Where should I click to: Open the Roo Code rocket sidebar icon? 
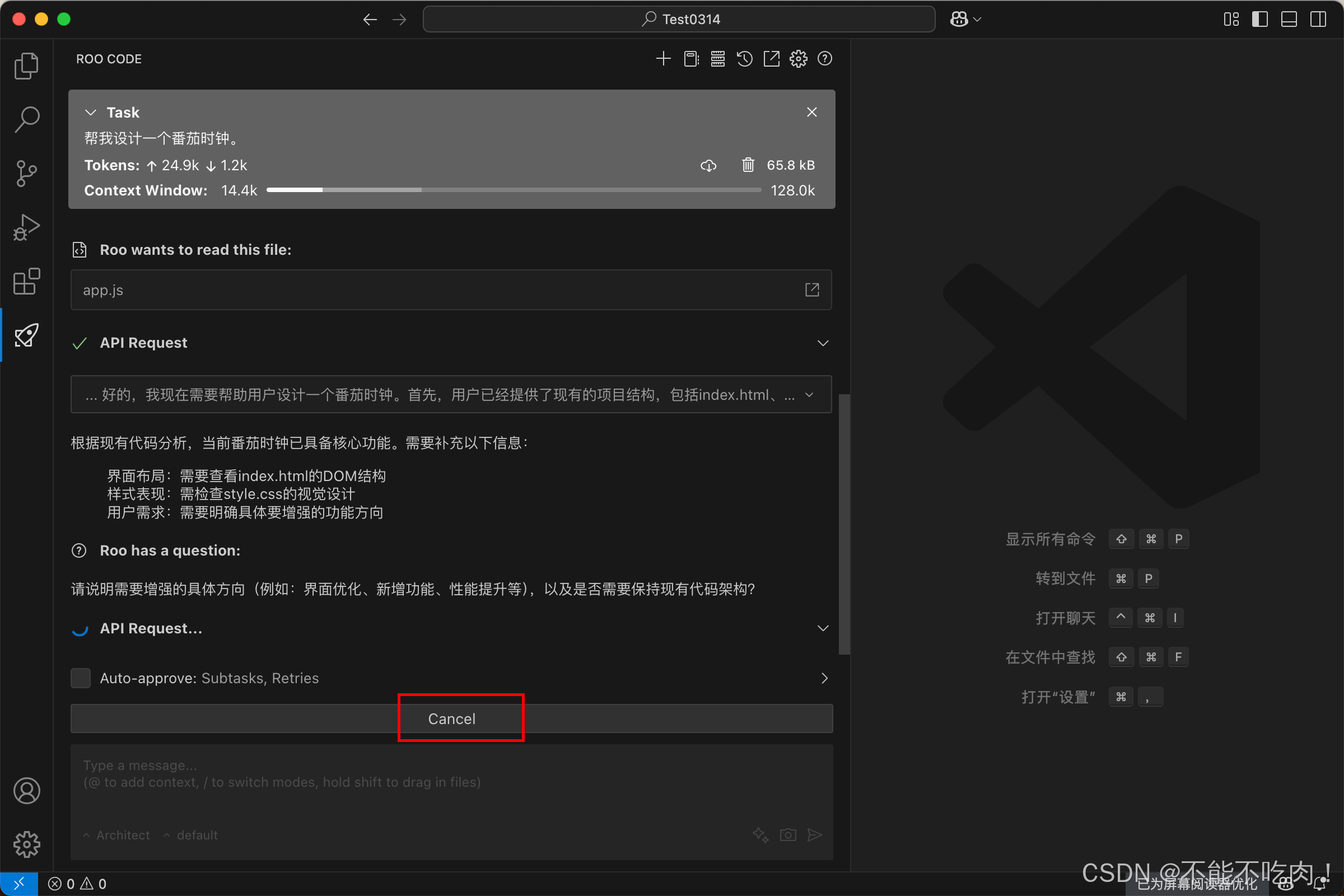[26, 335]
